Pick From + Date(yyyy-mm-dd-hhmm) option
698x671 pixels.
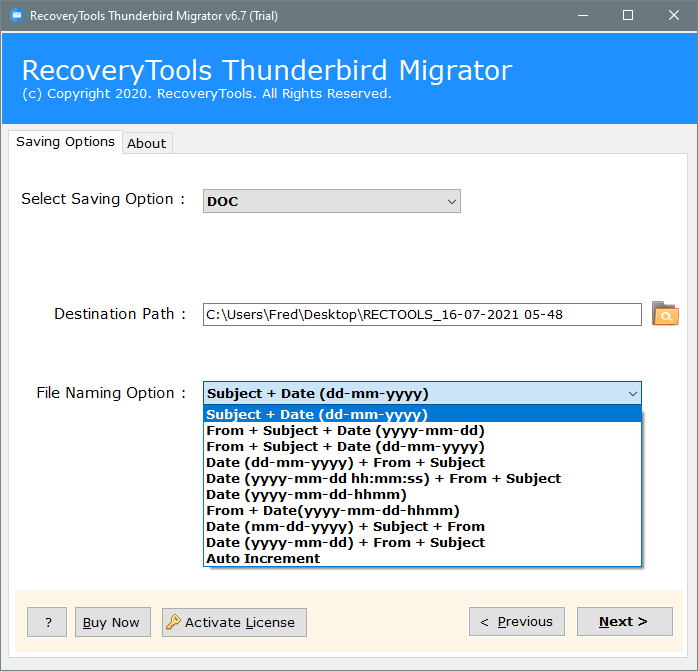[x=422, y=511]
